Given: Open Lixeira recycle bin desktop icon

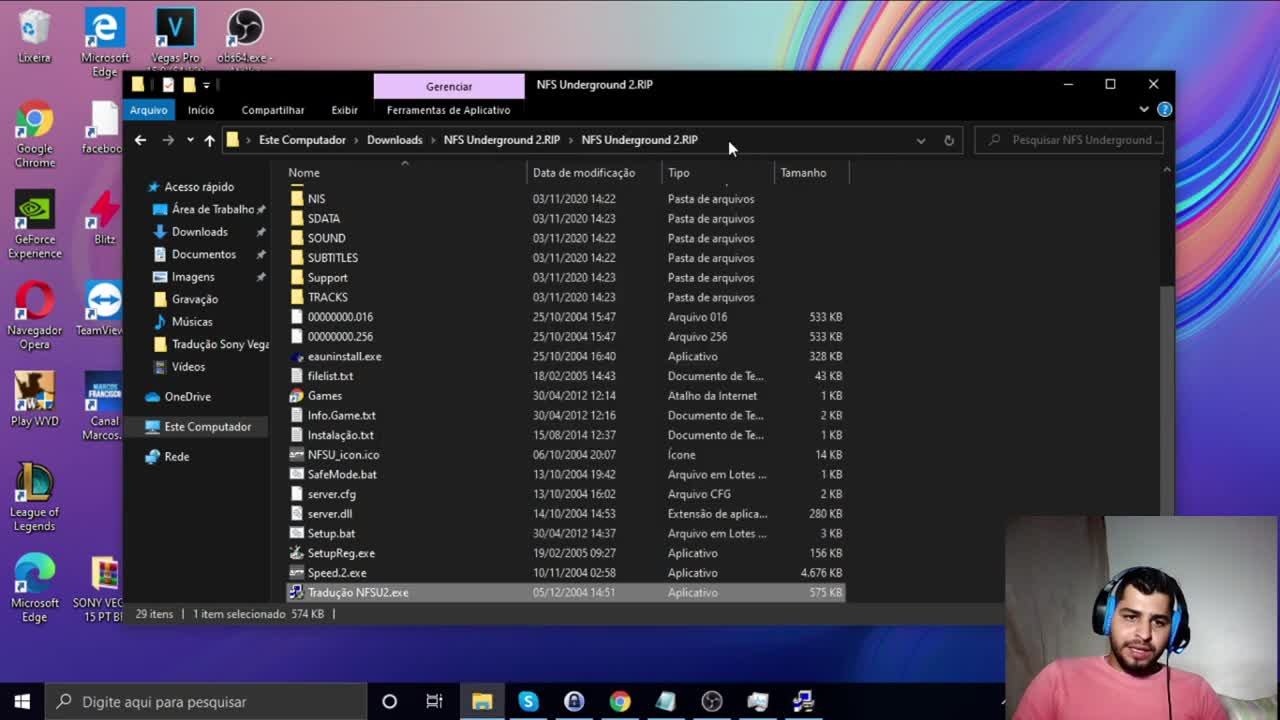Looking at the screenshot, I should 34,37.
